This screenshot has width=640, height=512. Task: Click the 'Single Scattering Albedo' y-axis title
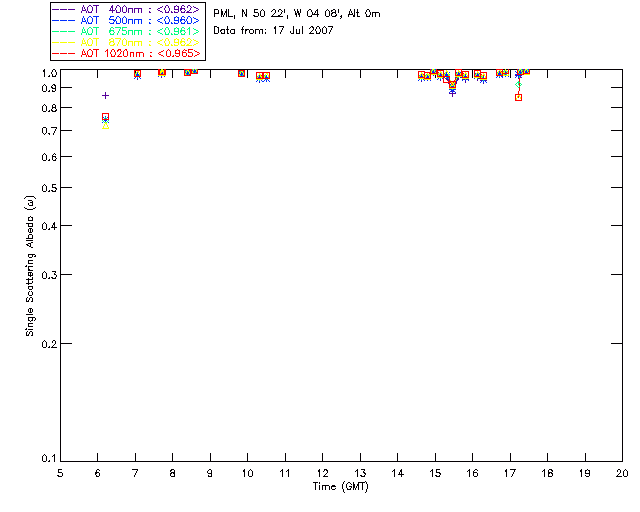pos(30,266)
